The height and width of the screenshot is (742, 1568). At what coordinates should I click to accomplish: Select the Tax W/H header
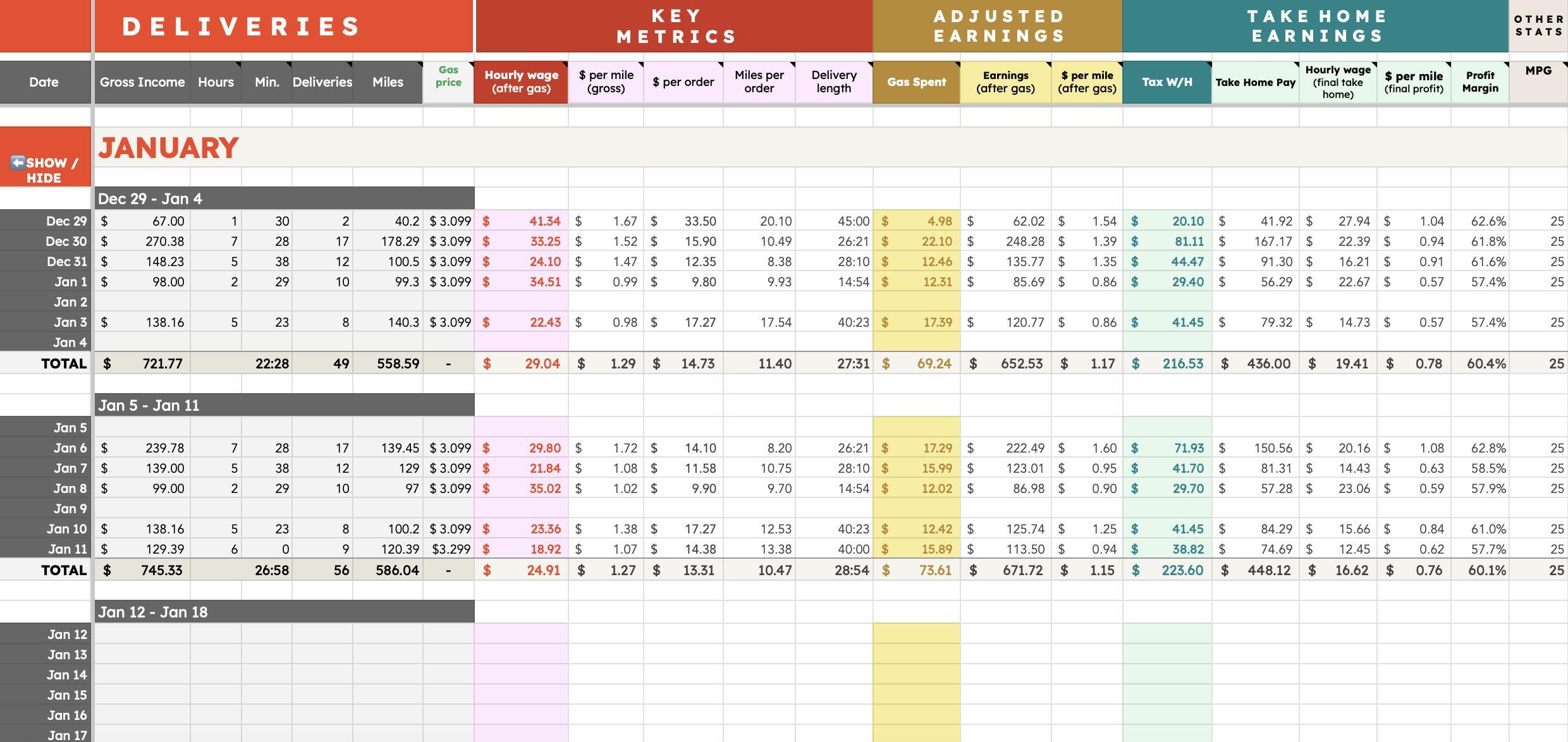click(x=1167, y=82)
